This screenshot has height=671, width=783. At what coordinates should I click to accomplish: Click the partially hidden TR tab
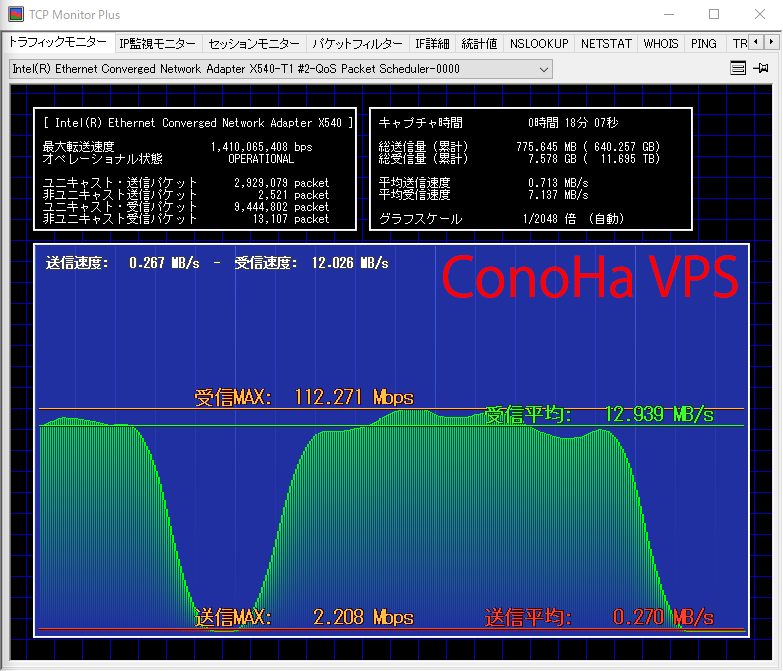738,44
